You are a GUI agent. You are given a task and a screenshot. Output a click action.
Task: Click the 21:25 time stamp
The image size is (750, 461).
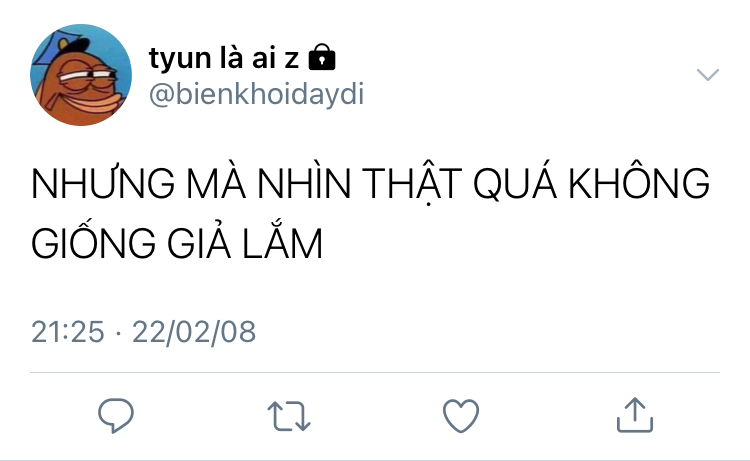pyautogui.click(x=67, y=331)
